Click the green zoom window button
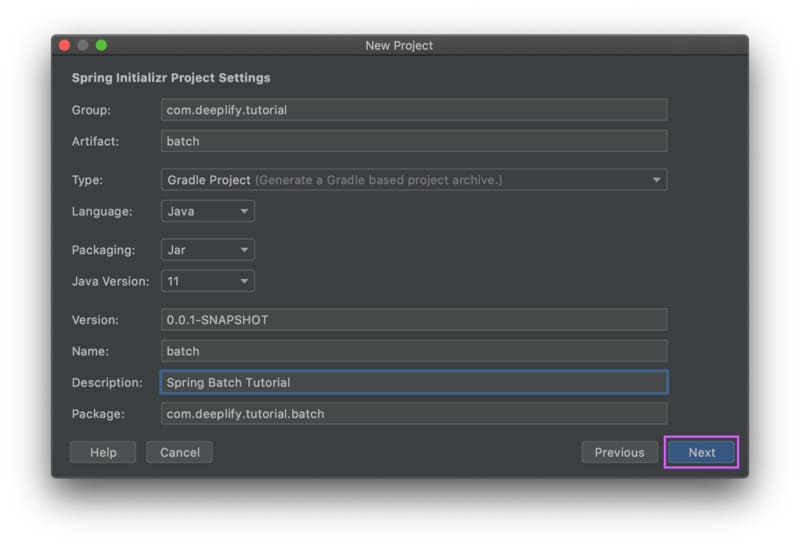Image resolution: width=800 pixels, height=546 pixels. [x=101, y=46]
